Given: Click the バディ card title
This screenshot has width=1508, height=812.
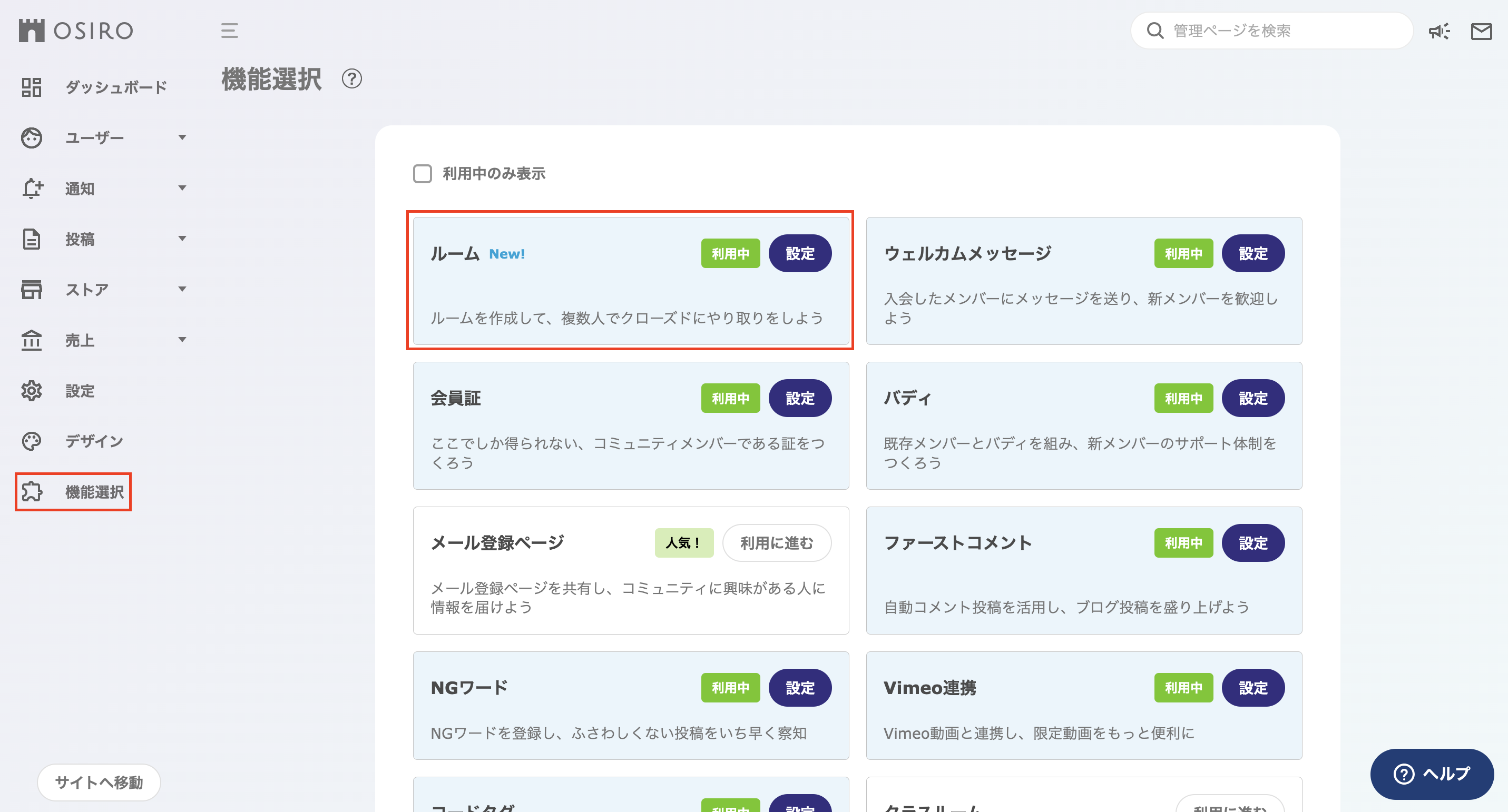Looking at the screenshot, I should click(x=907, y=399).
